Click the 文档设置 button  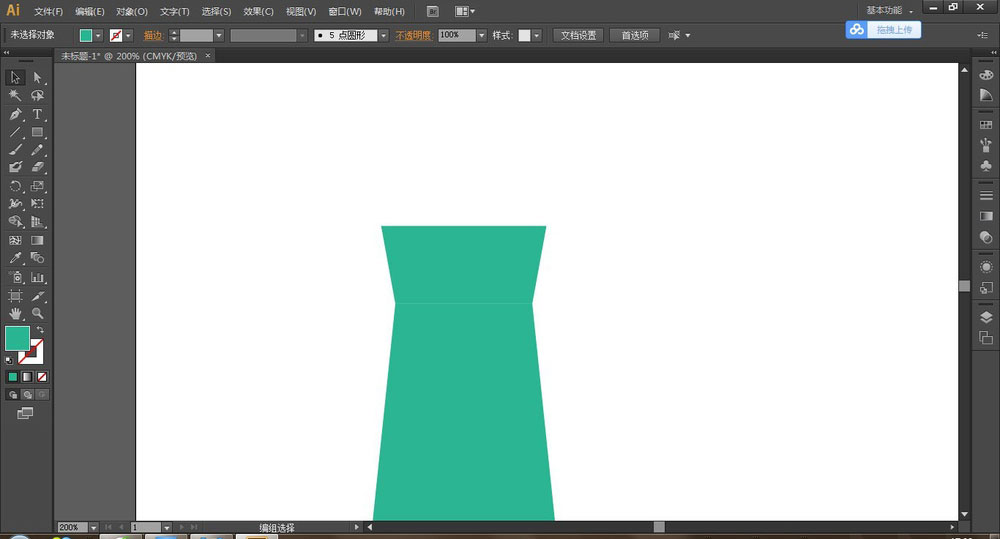578,35
